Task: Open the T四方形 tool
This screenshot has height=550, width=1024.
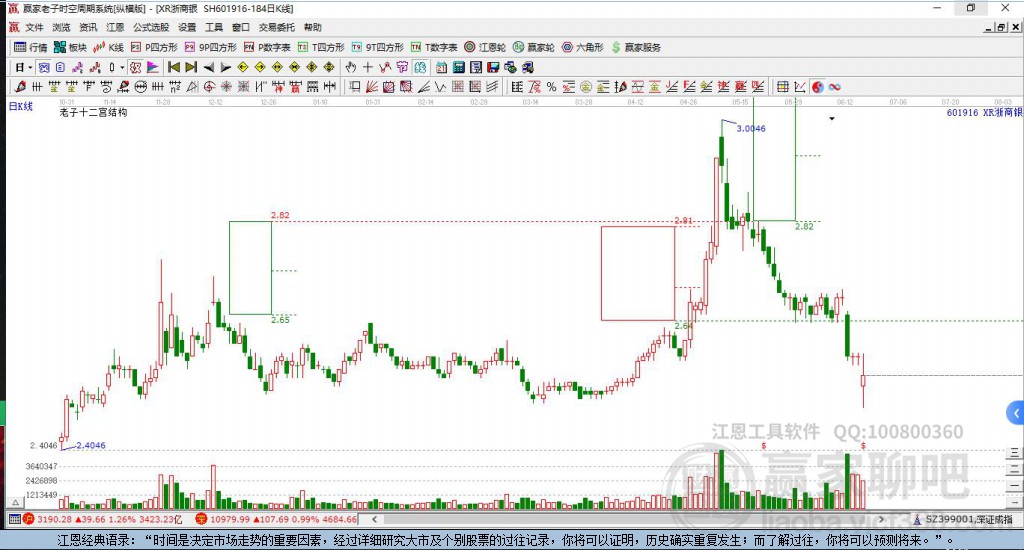Action: pyautogui.click(x=321, y=47)
